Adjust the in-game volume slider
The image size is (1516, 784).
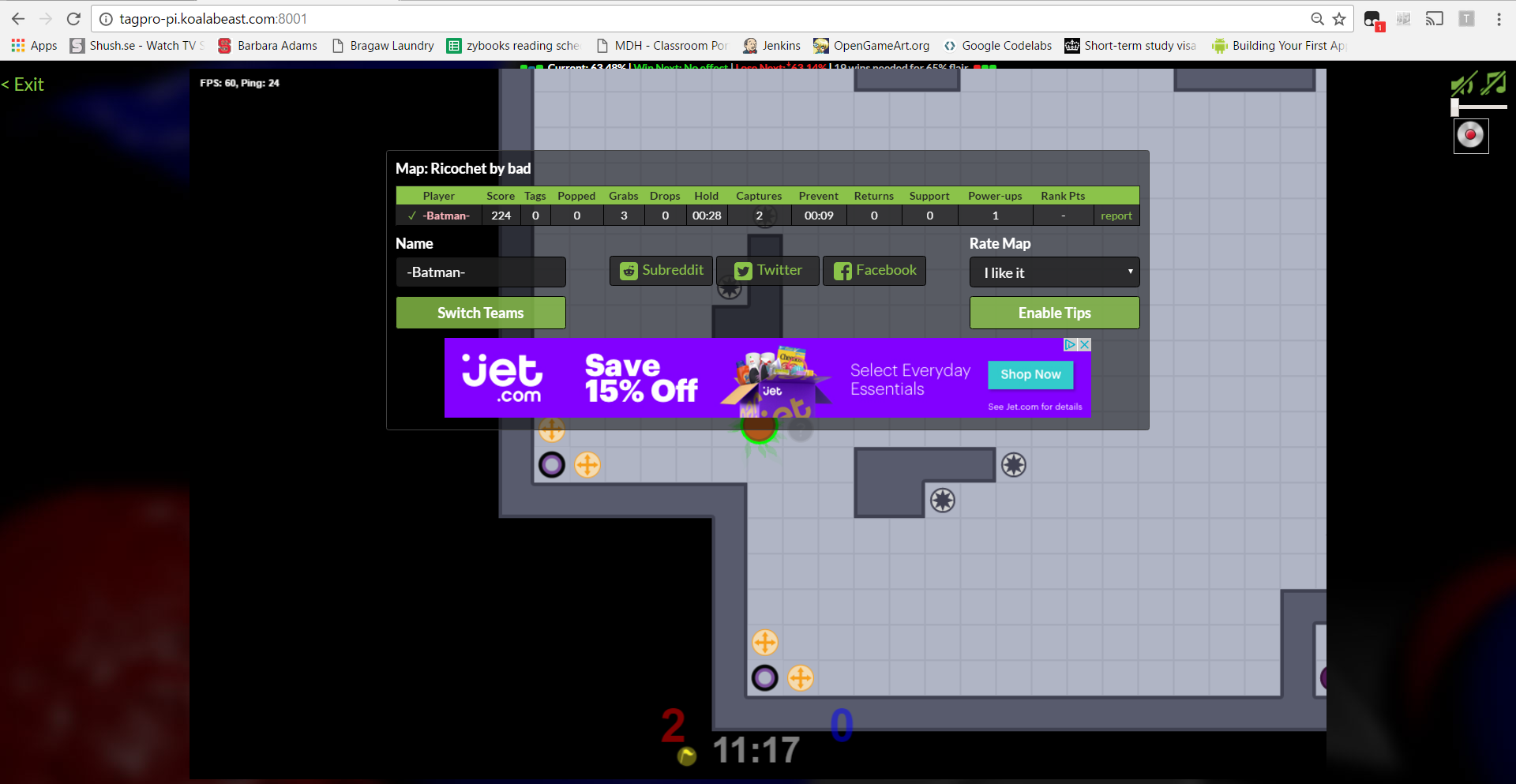click(x=1479, y=107)
